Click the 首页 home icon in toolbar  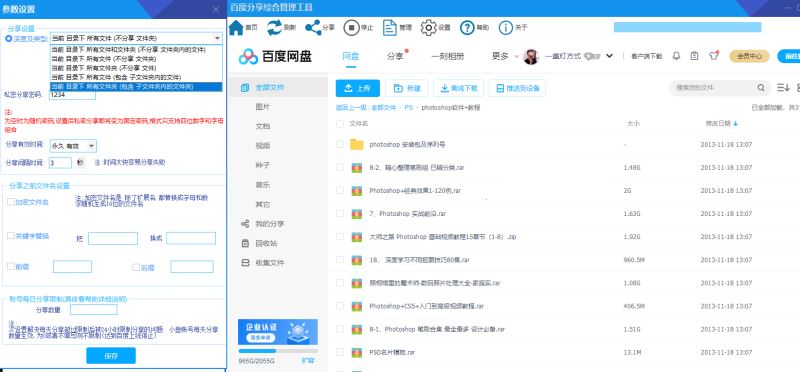click(x=236, y=28)
